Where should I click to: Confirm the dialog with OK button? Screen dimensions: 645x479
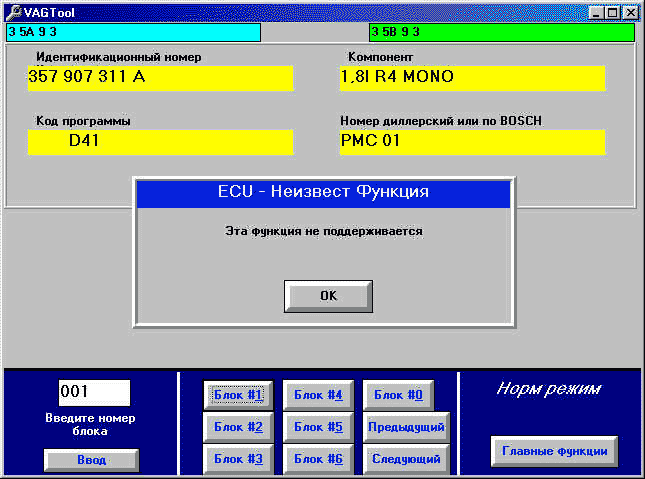(x=328, y=296)
